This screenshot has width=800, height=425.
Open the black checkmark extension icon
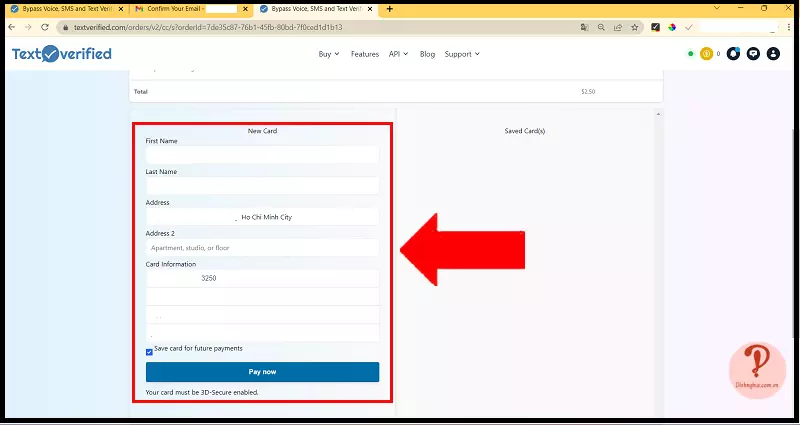[x=656, y=28]
